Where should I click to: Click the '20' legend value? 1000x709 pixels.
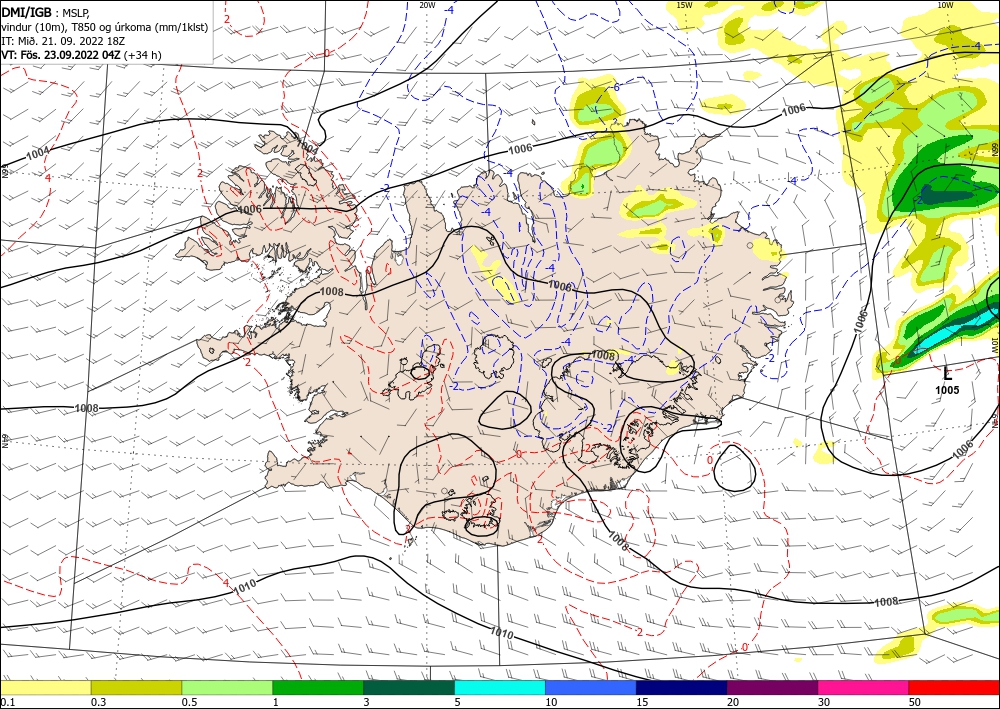pyautogui.click(x=733, y=702)
